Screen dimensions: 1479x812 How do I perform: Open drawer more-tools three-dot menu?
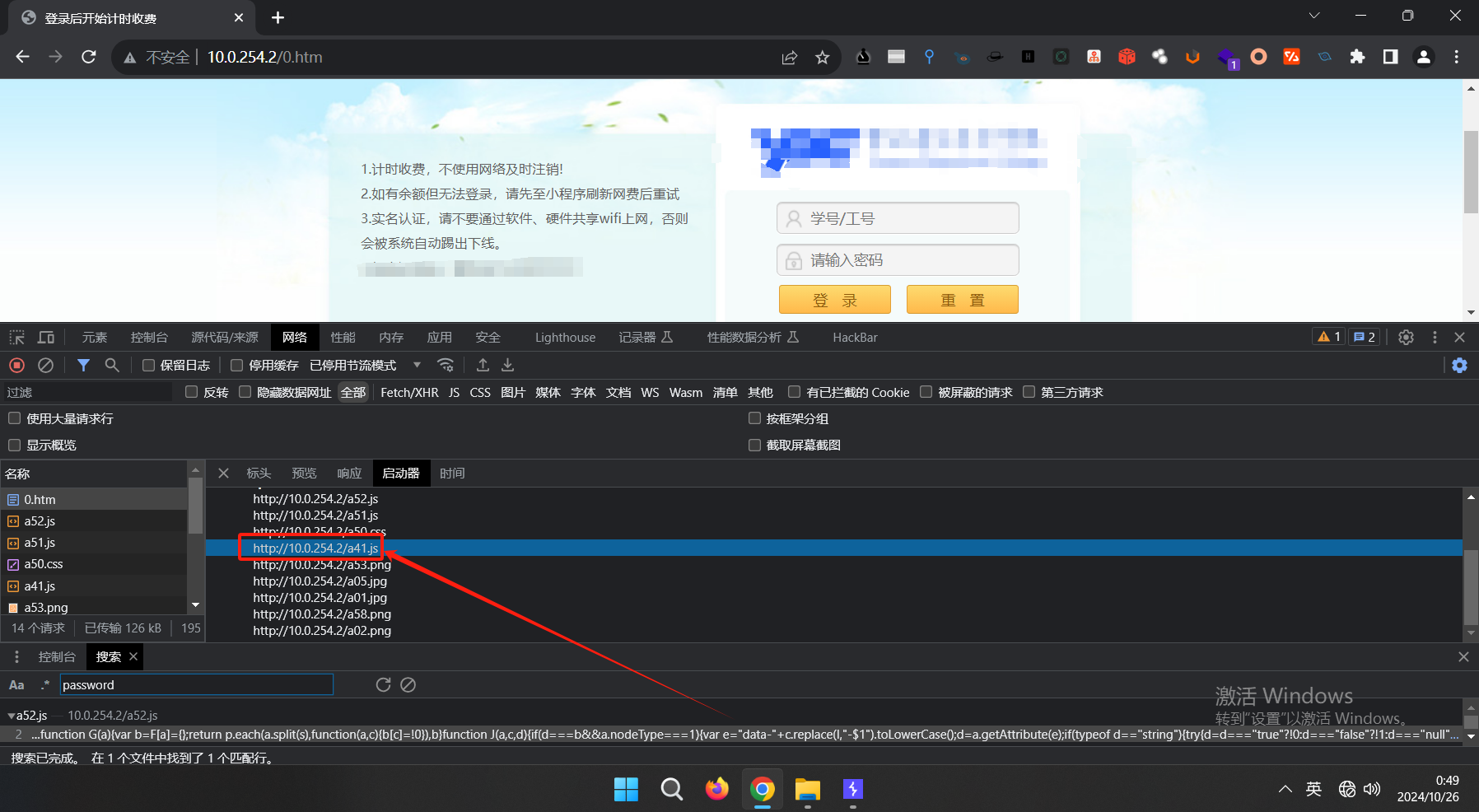16,656
